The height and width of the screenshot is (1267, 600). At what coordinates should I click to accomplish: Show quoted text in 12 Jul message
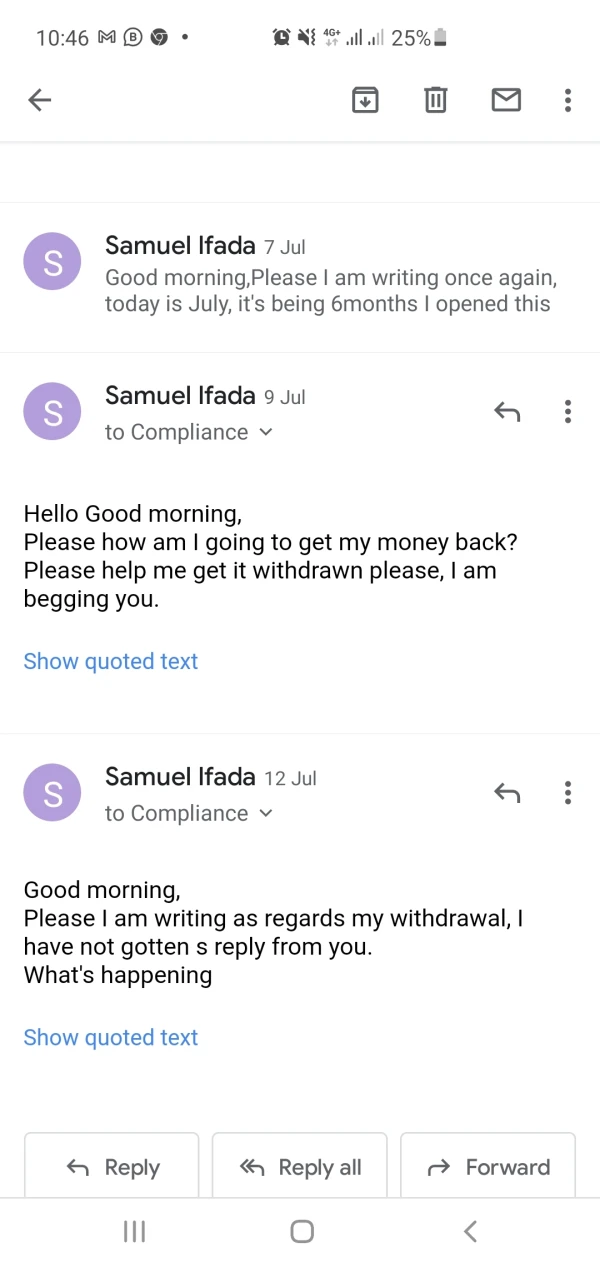111,1037
